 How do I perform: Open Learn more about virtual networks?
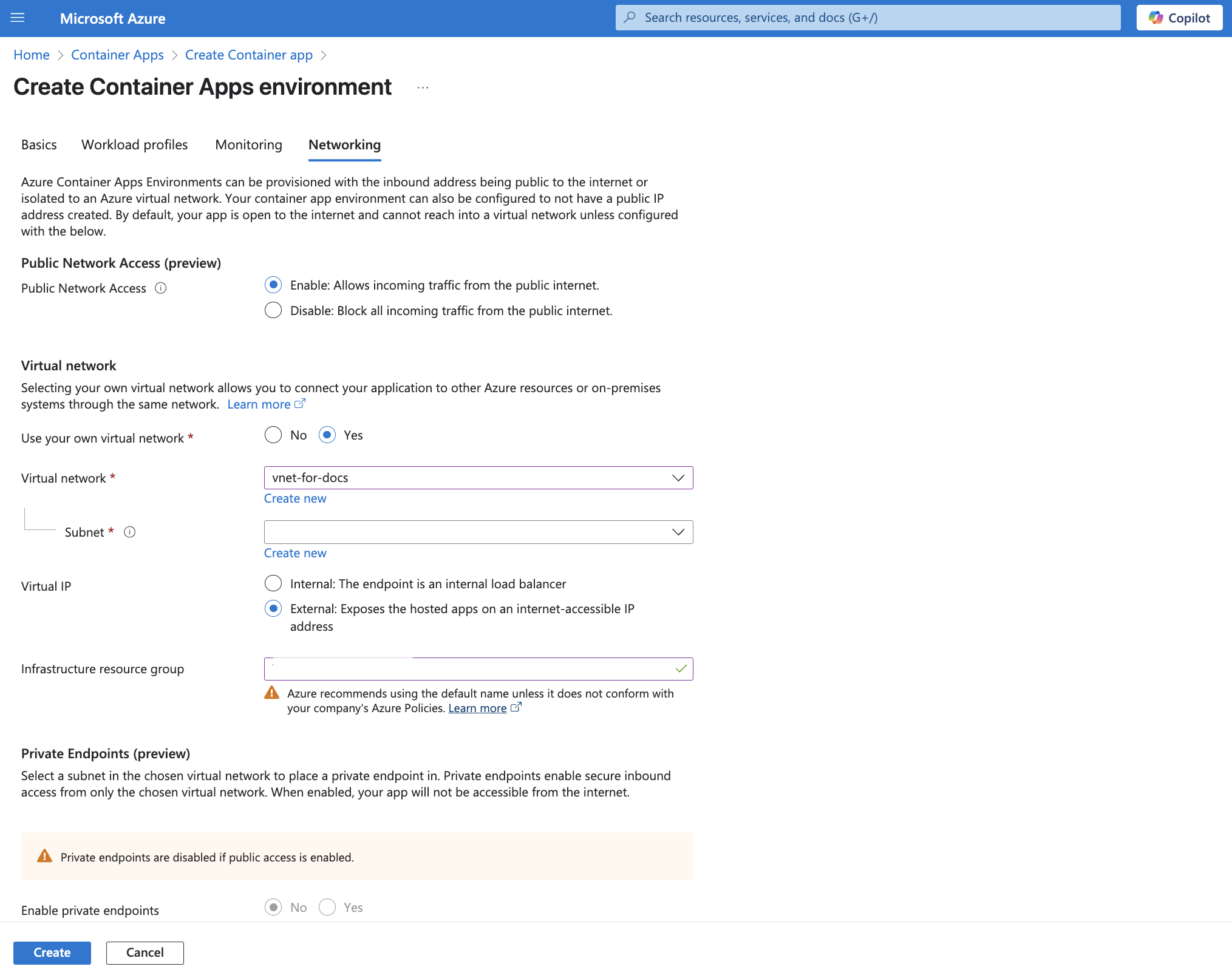(x=260, y=404)
